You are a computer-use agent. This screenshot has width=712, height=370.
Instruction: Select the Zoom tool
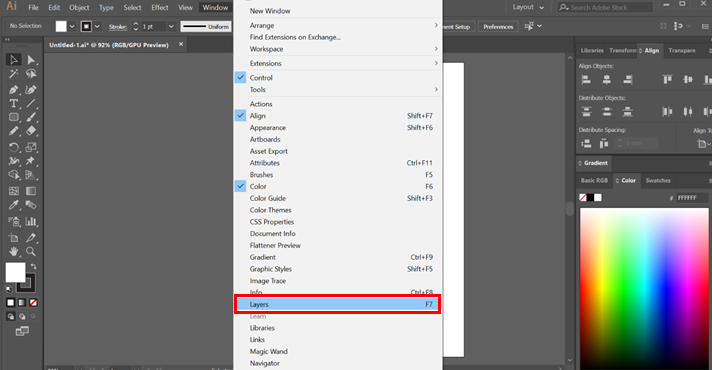pyautogui.click(x=31, y=251)
